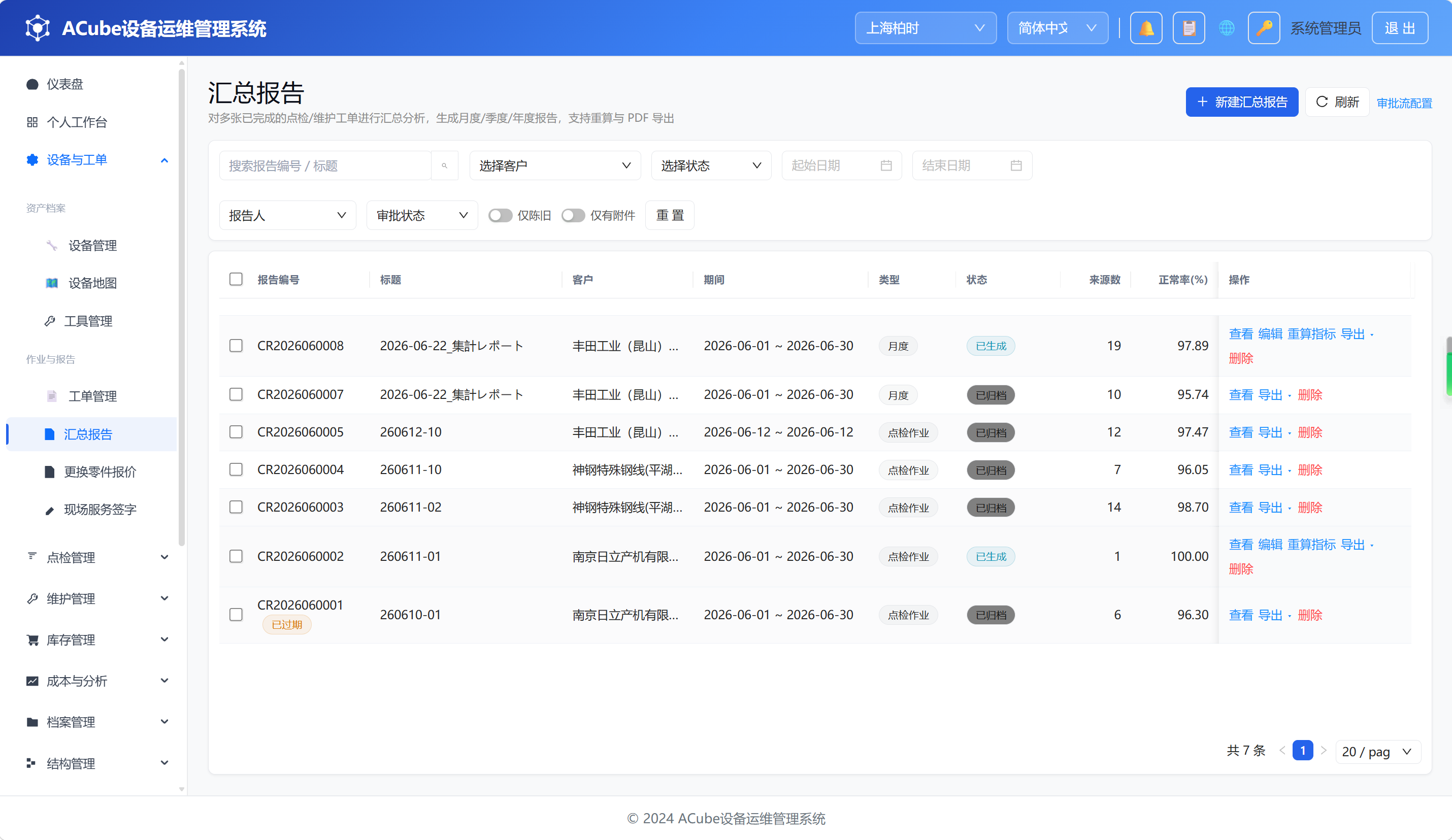
Task: Click the 重置 button
Action: (670, 216)
